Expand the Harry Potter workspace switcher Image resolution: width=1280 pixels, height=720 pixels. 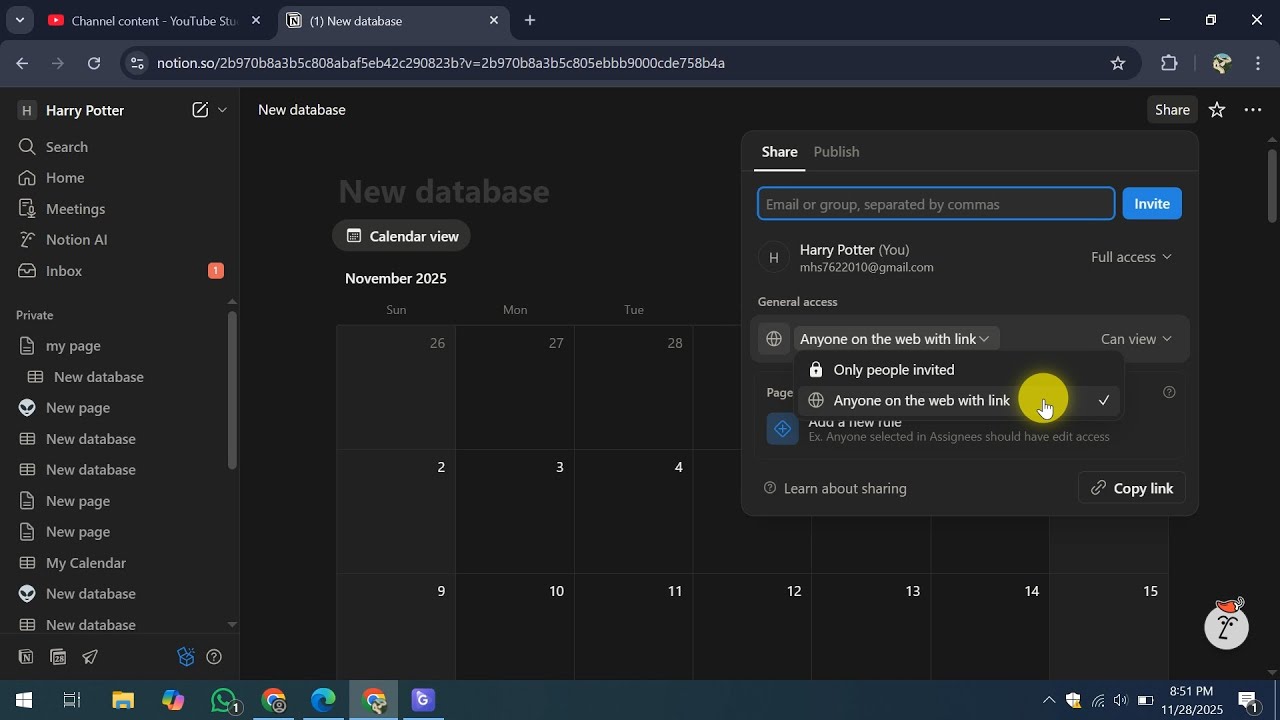pos(85,110)
